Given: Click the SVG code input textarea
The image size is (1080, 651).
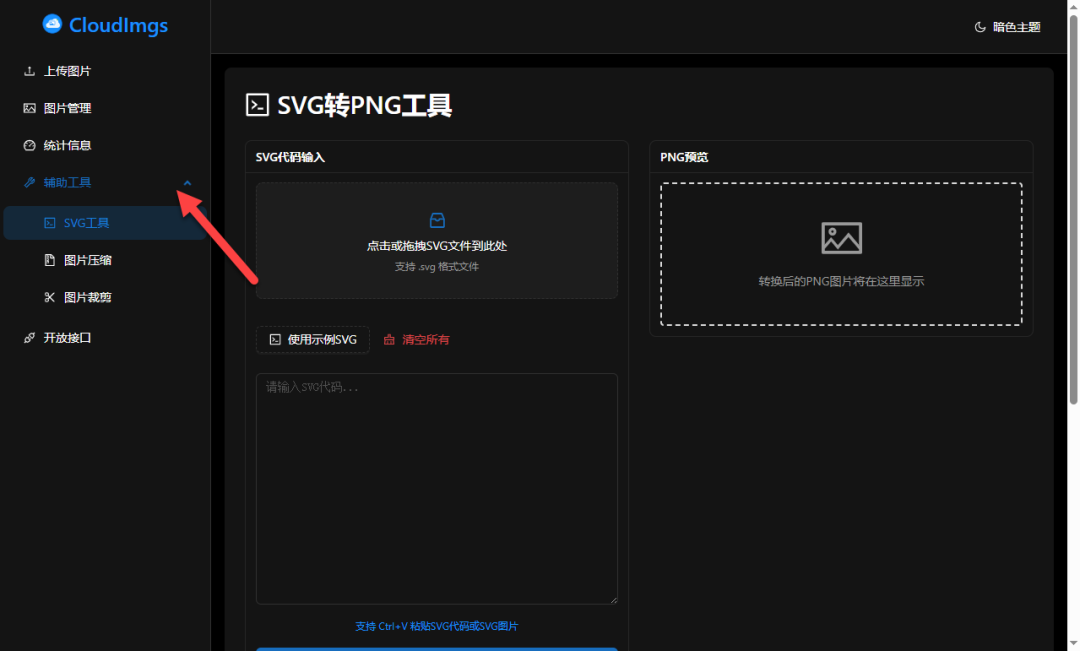Looking at the screenshot, I should click(x=437, y=488).
